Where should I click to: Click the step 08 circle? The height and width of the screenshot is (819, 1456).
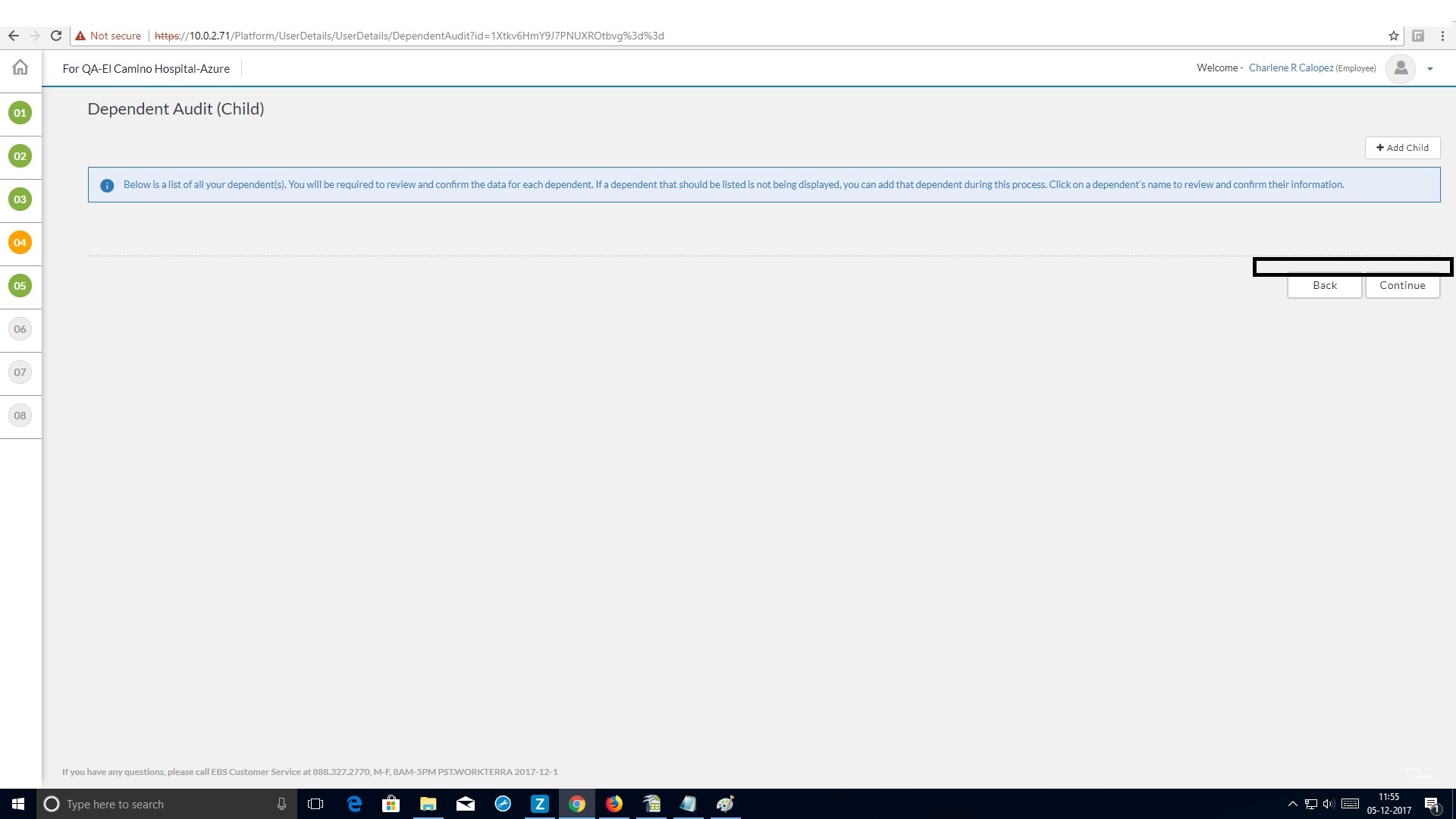[20, 416]
